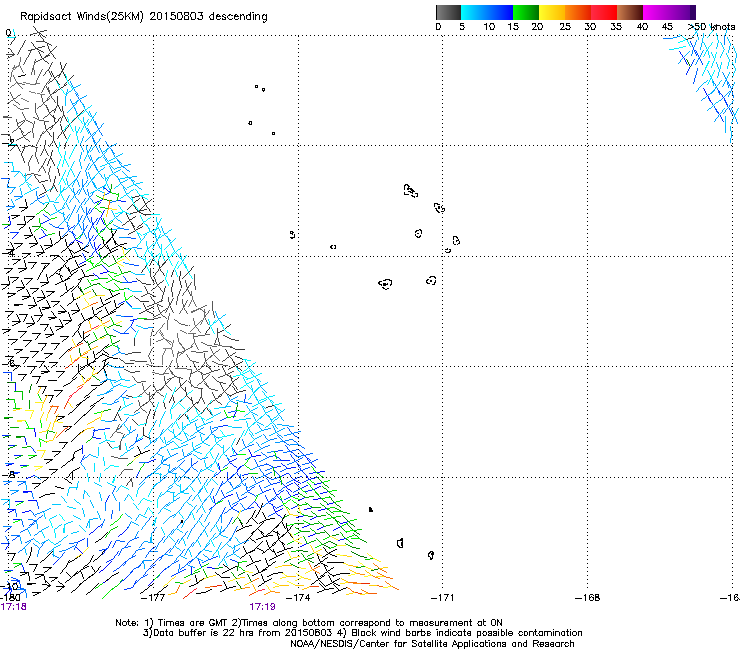Click the 'Note: 1) Times are GMT' footnote line

click(309, 623)
